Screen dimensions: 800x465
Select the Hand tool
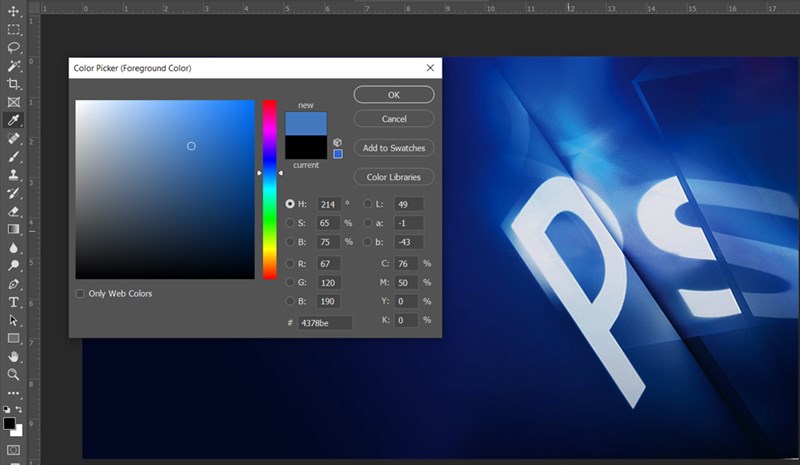[x=13, y=356]
